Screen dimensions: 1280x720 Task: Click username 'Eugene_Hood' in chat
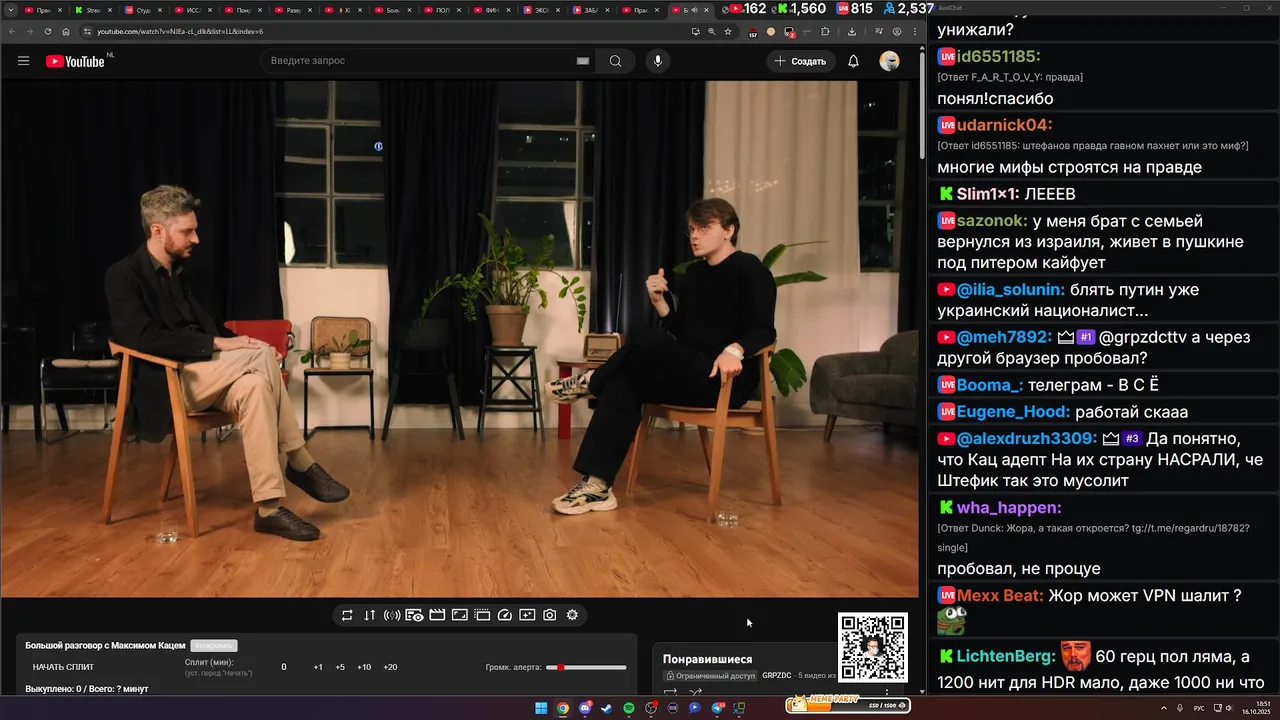pos(1013,412)
